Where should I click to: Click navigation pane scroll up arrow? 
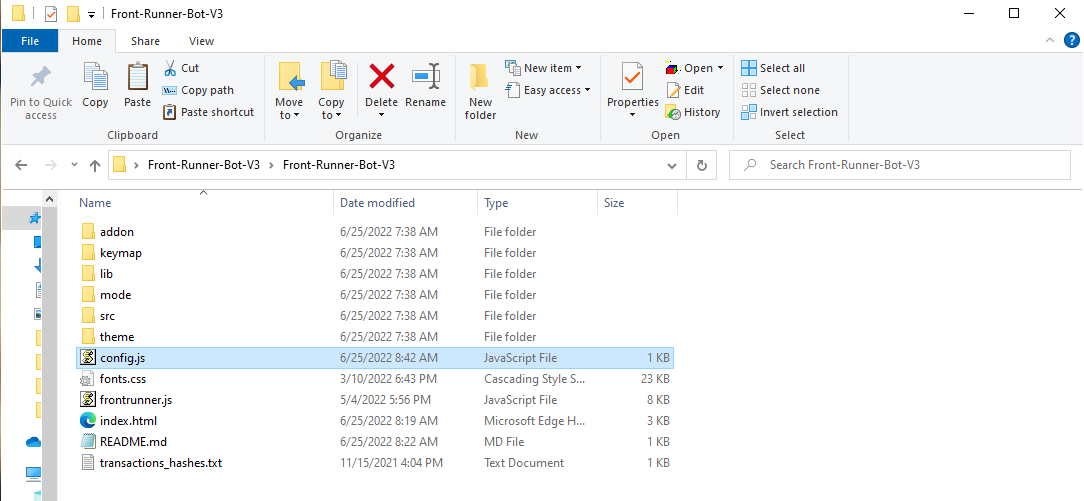tap(50, 199)
